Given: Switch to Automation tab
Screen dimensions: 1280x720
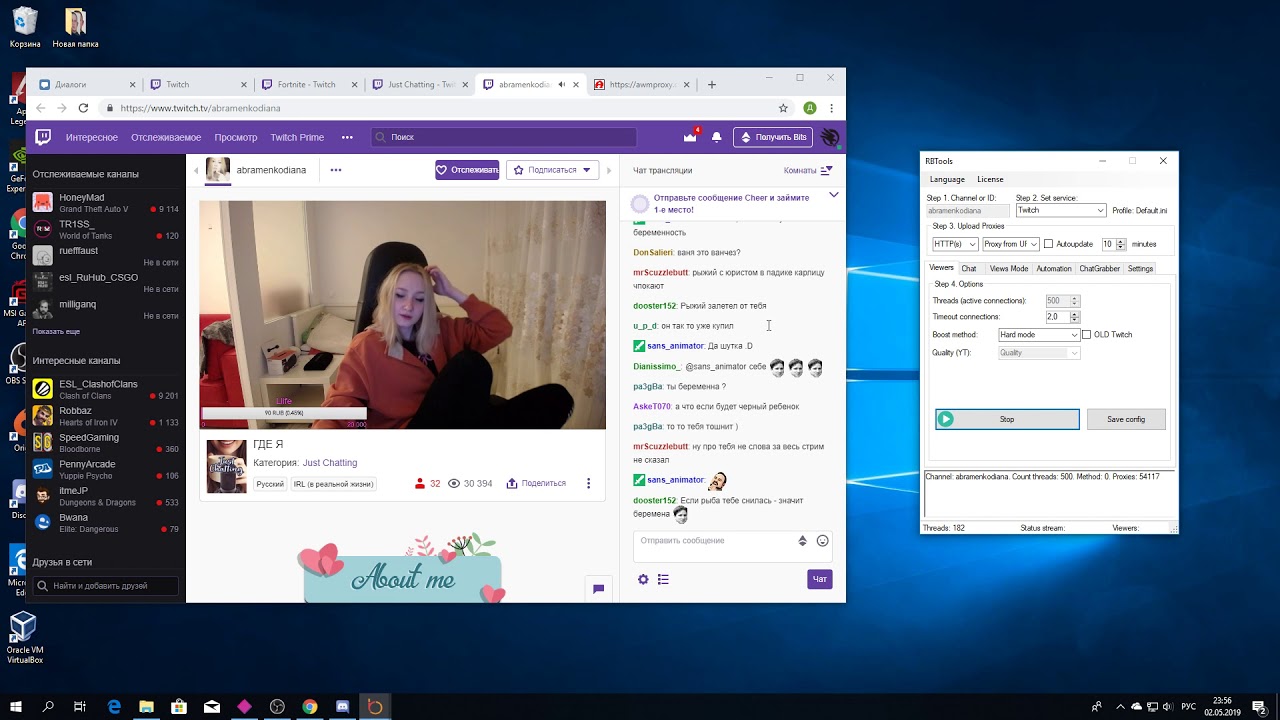Looking at the screenshot, I should (1054, 269).
